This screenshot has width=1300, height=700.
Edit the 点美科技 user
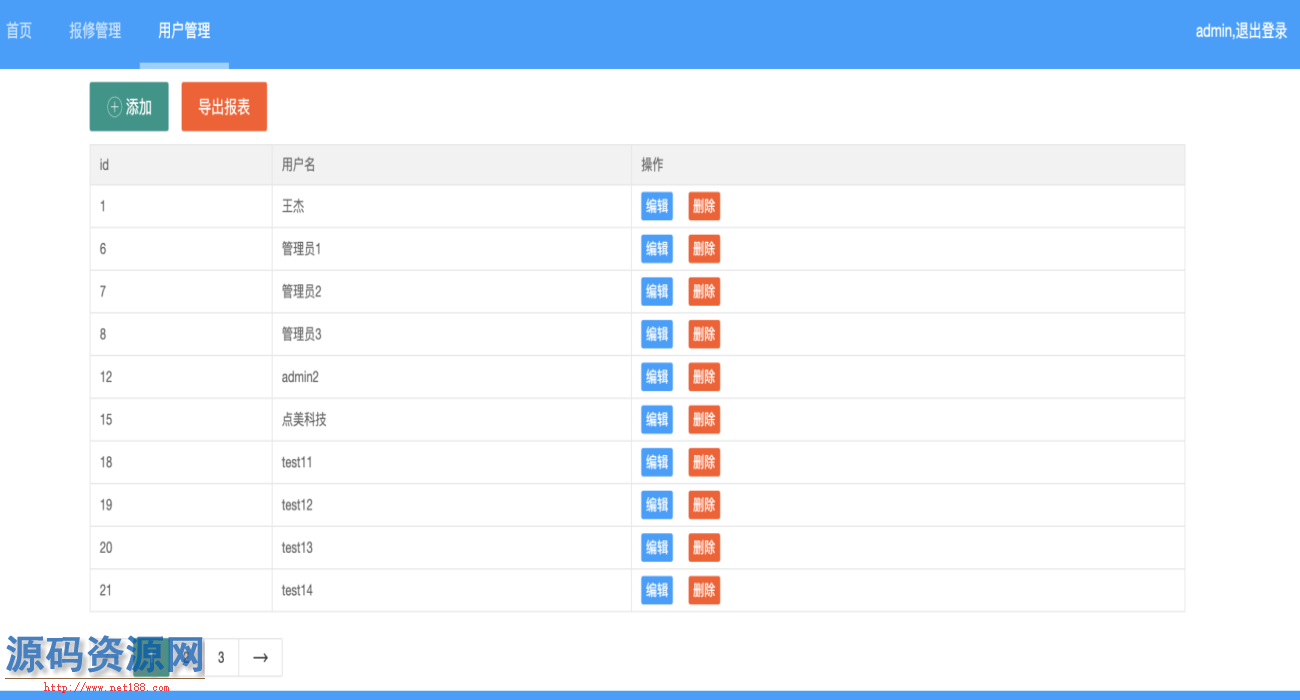(x=657, y=419)
